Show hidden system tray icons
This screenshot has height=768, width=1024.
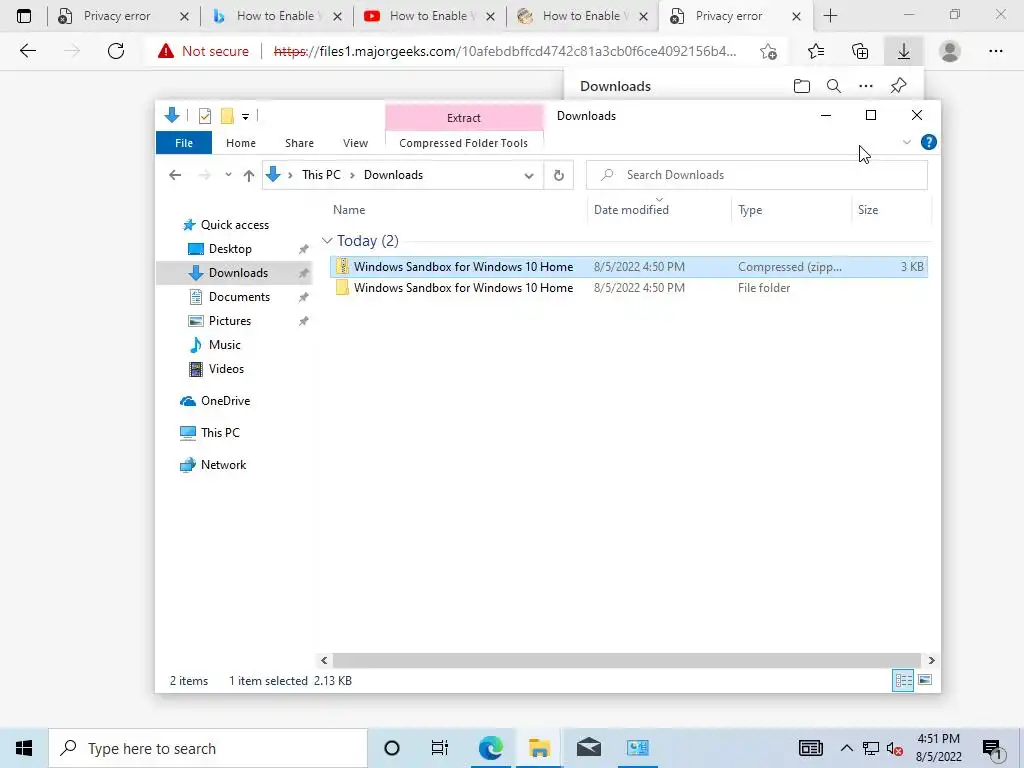[846, 748]
